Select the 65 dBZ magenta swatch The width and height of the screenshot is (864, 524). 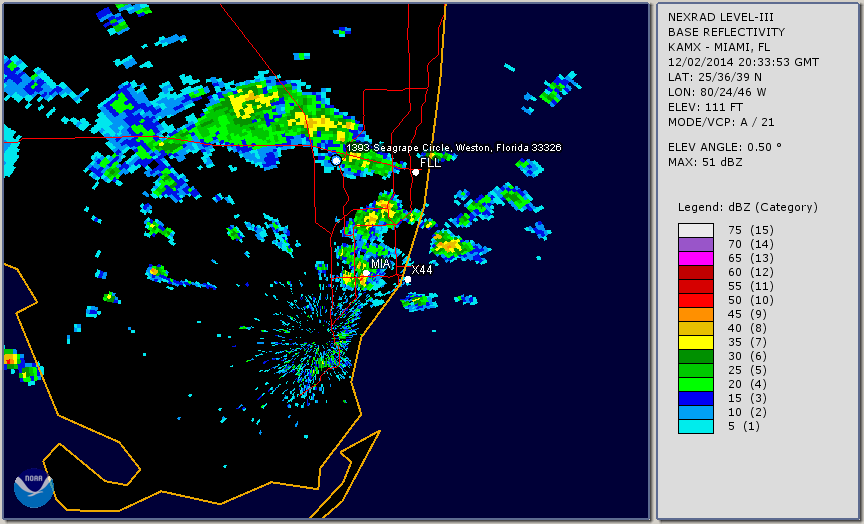[x=696, y=258]
